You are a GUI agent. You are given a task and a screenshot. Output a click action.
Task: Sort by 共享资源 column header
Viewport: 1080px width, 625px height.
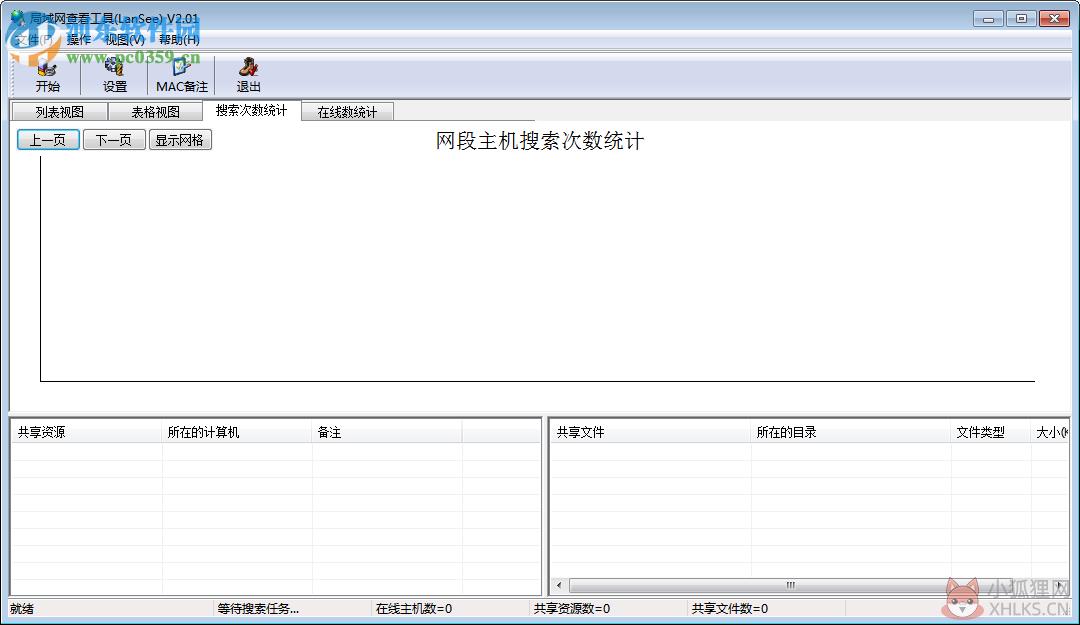[x=86, y=432]
